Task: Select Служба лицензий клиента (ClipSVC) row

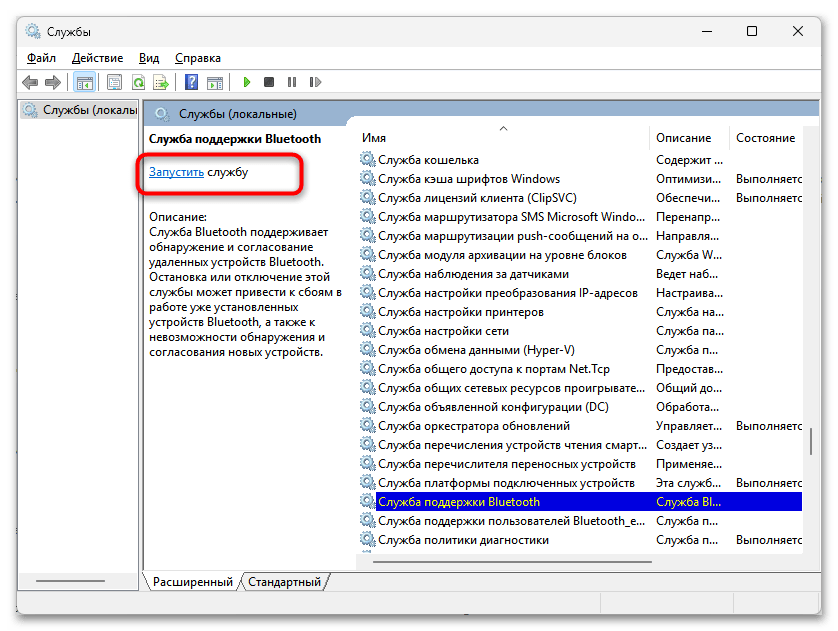Action: 581,198
